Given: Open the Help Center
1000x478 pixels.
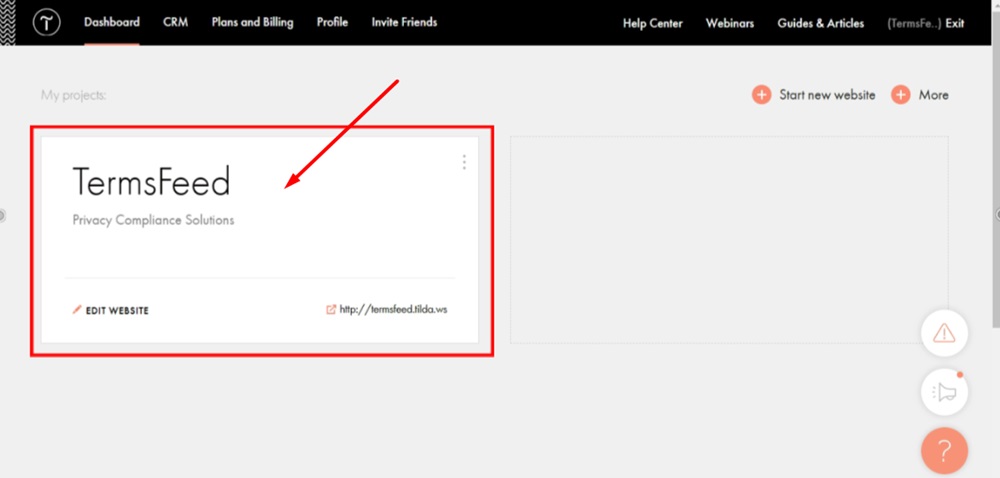Looking at the screenshot, I should (652, 24).
